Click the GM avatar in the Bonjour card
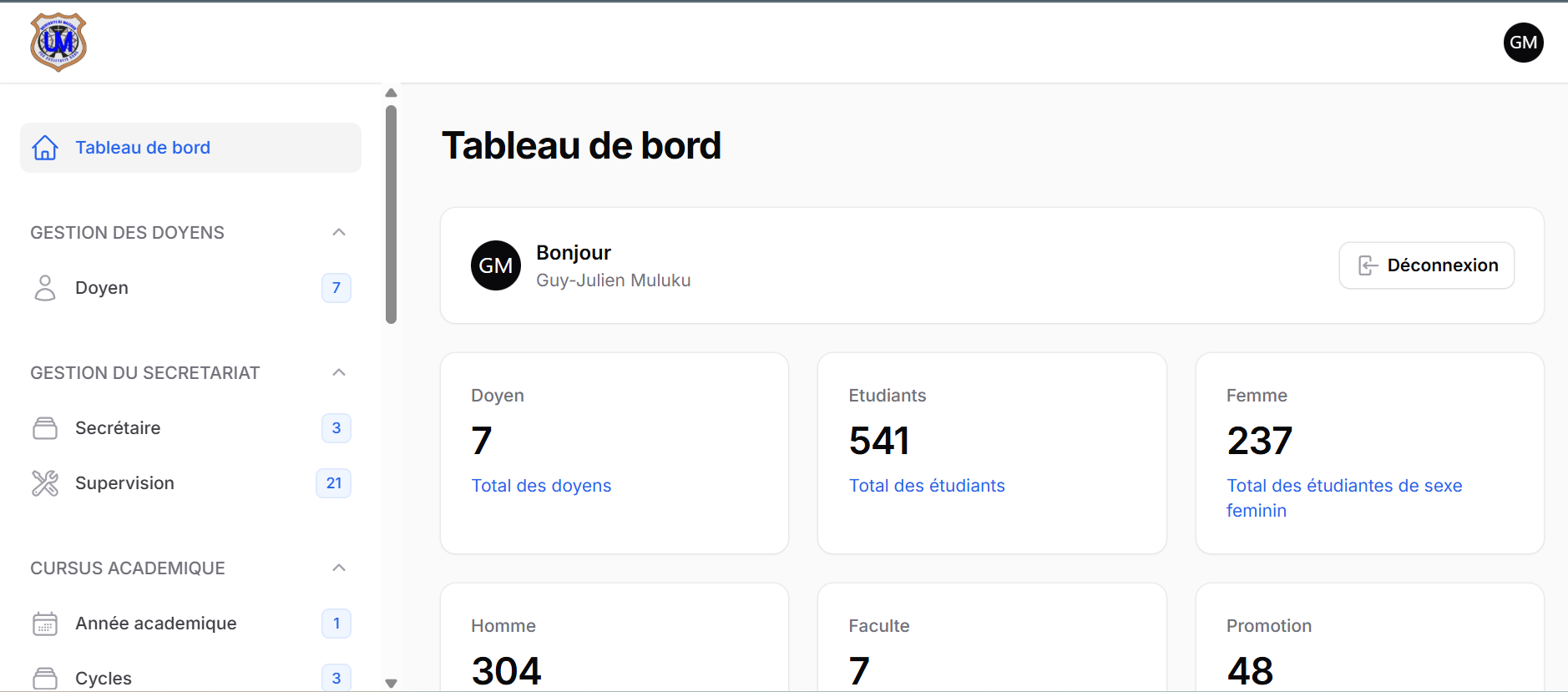 pos(496,265)
